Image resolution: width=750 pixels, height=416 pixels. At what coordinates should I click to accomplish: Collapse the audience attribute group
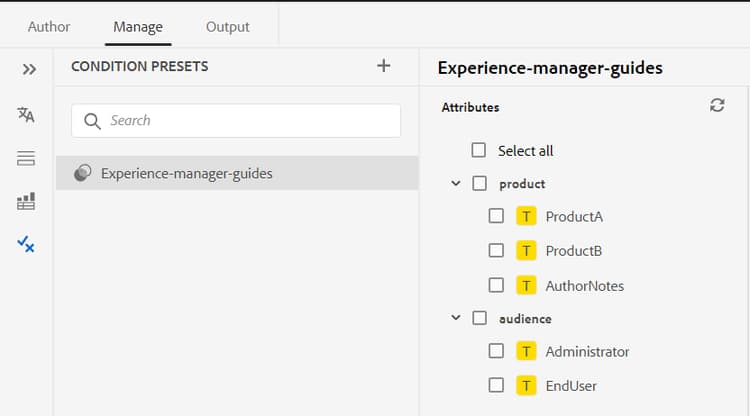point(456,318)
